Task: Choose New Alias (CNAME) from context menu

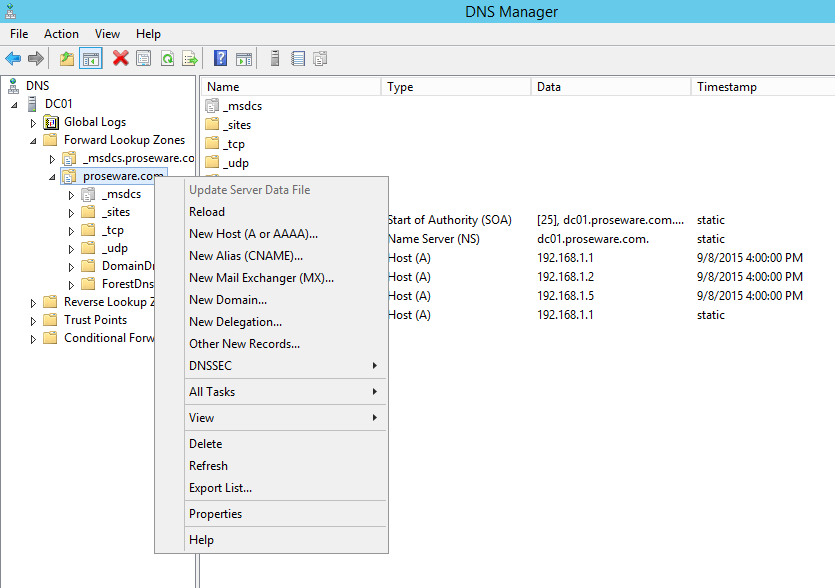Action: [246, 256]
